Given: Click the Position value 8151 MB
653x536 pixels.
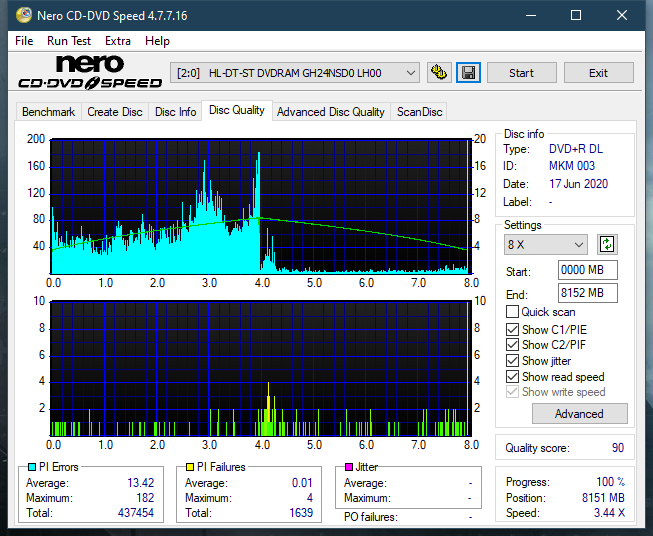Looking at the screenshot, I should 603,498.
